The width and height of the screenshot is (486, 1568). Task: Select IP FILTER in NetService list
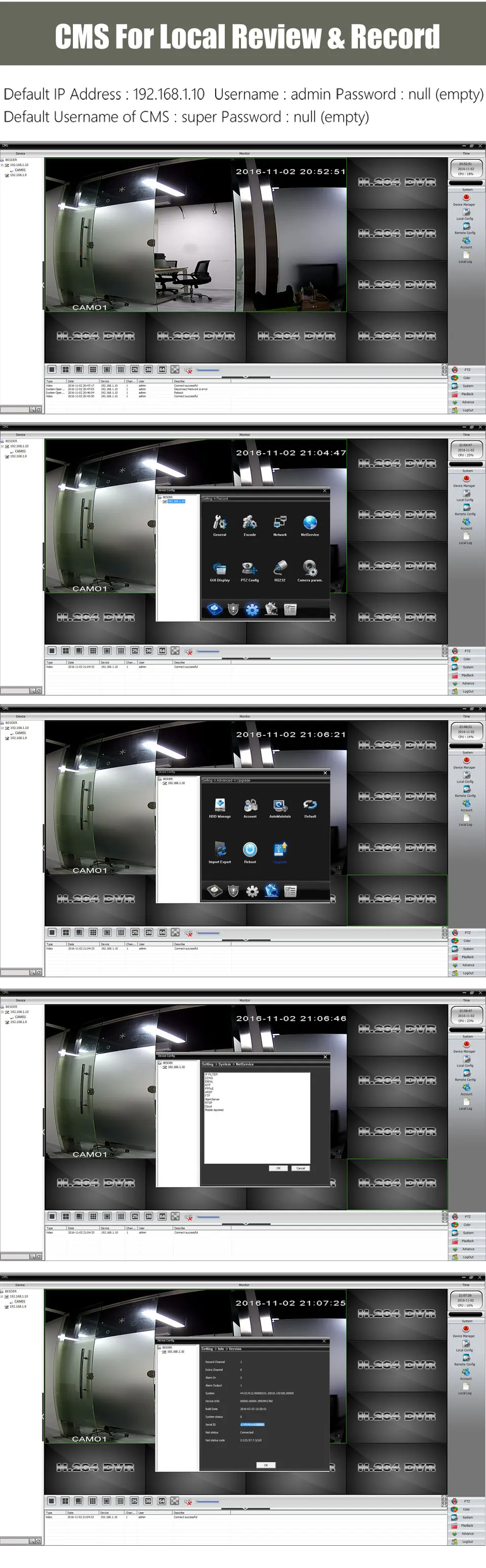tap(211, 1074)
